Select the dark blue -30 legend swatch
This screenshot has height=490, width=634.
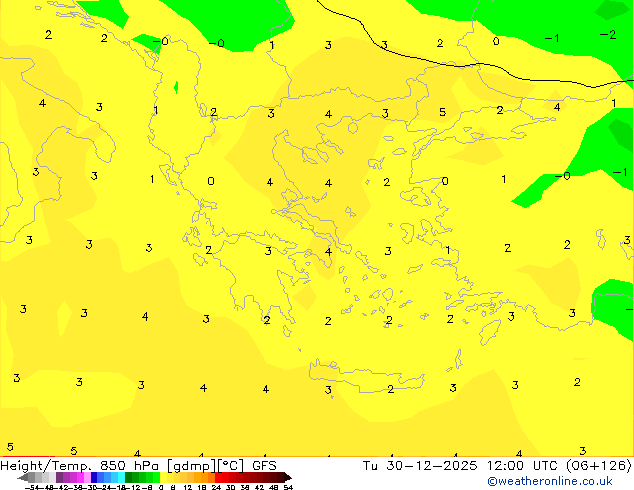tap(94, 477)
